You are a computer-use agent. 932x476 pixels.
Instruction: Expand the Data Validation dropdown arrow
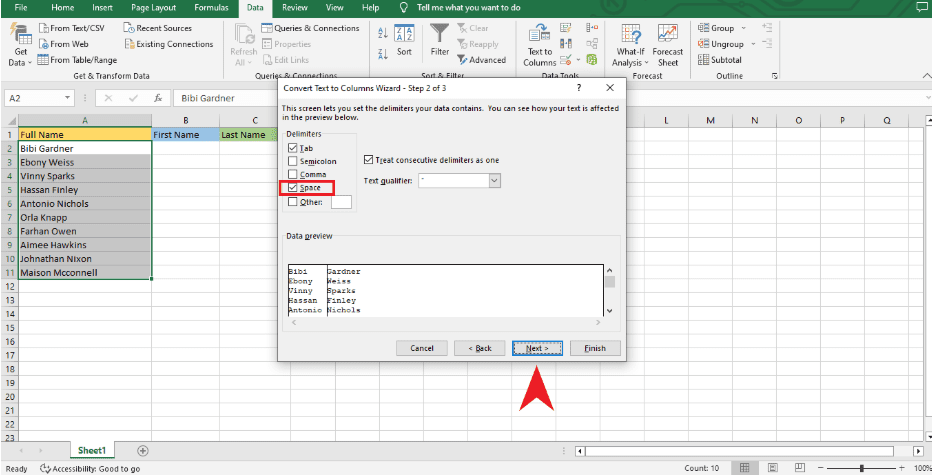click(578, 60)
